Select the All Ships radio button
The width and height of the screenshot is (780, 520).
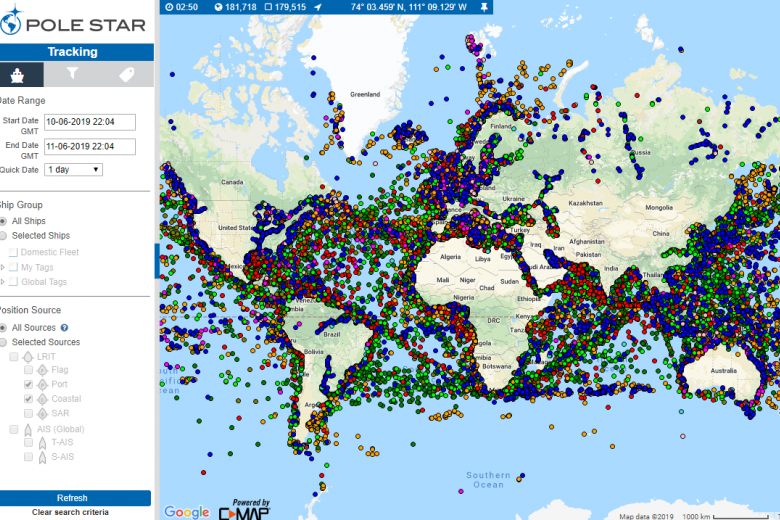coord(3,221)
